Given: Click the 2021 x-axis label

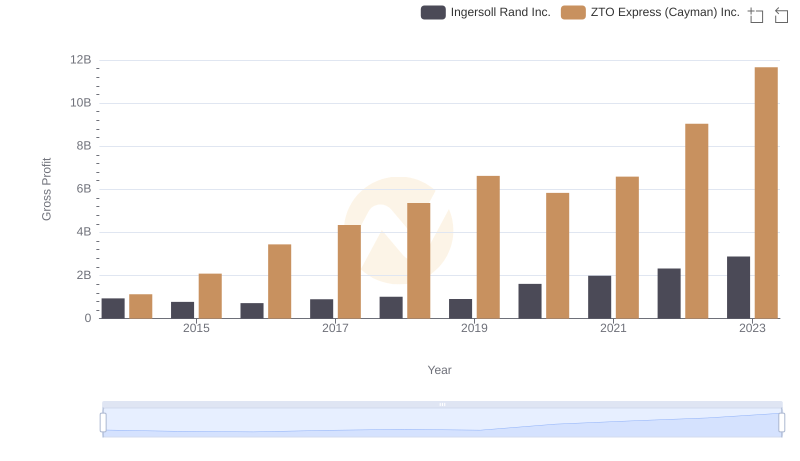Looking at the screenshot, I should click(613, 328).
